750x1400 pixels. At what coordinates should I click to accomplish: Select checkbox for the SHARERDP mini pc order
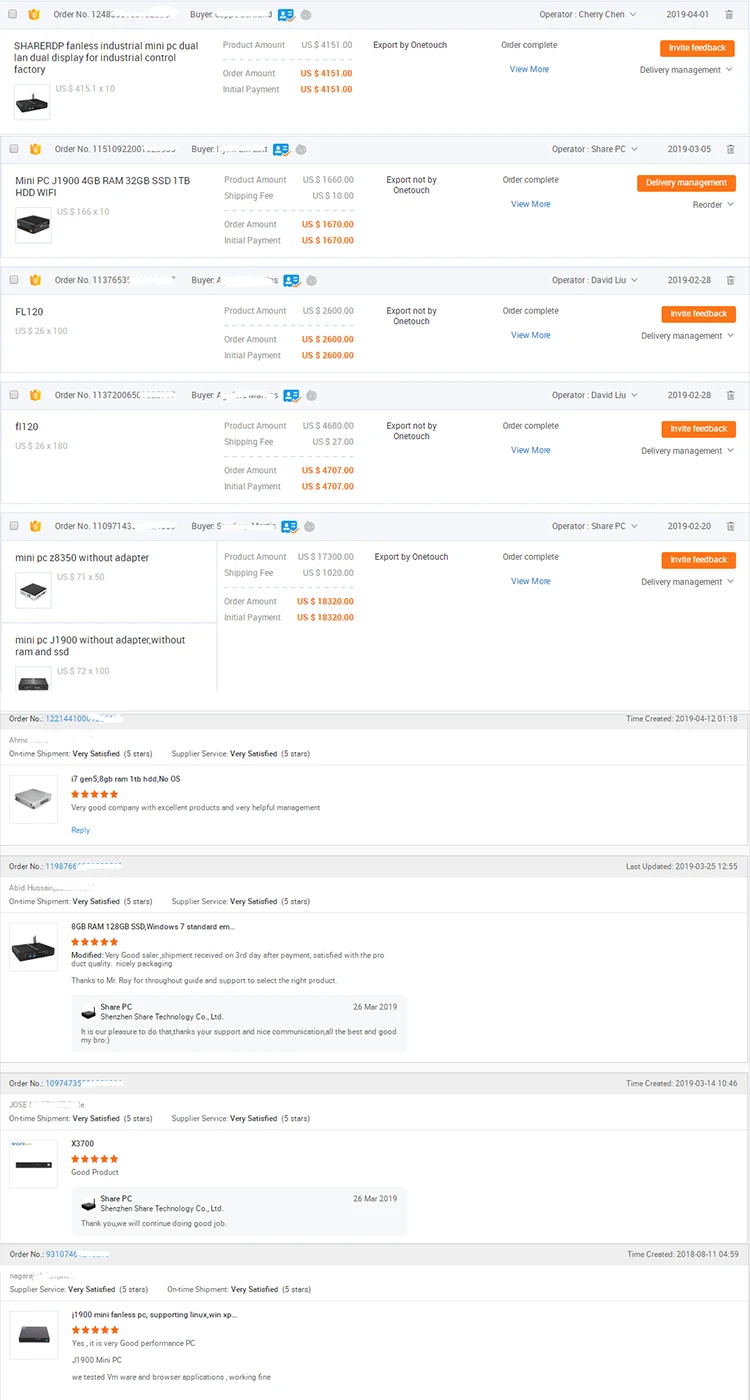point(14,15)
